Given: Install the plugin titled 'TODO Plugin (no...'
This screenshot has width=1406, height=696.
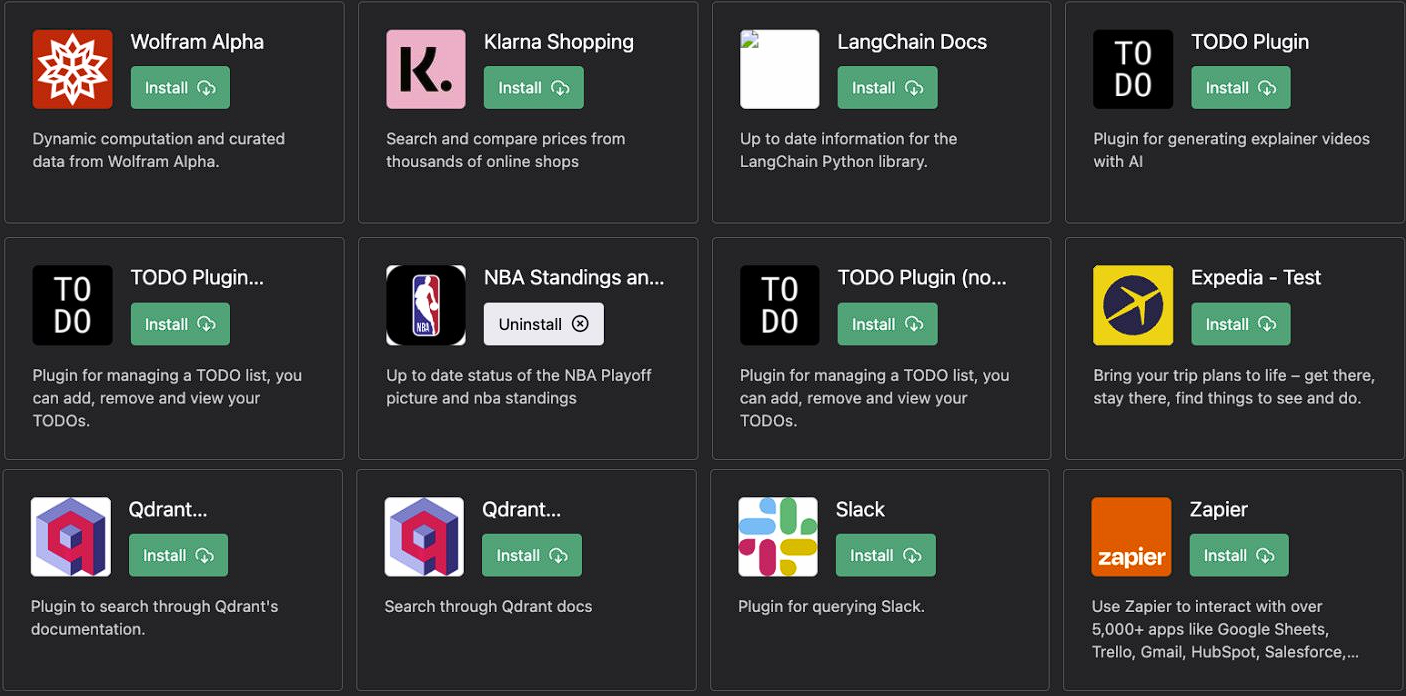Looking at the screenshot, I should coord(887,324).
